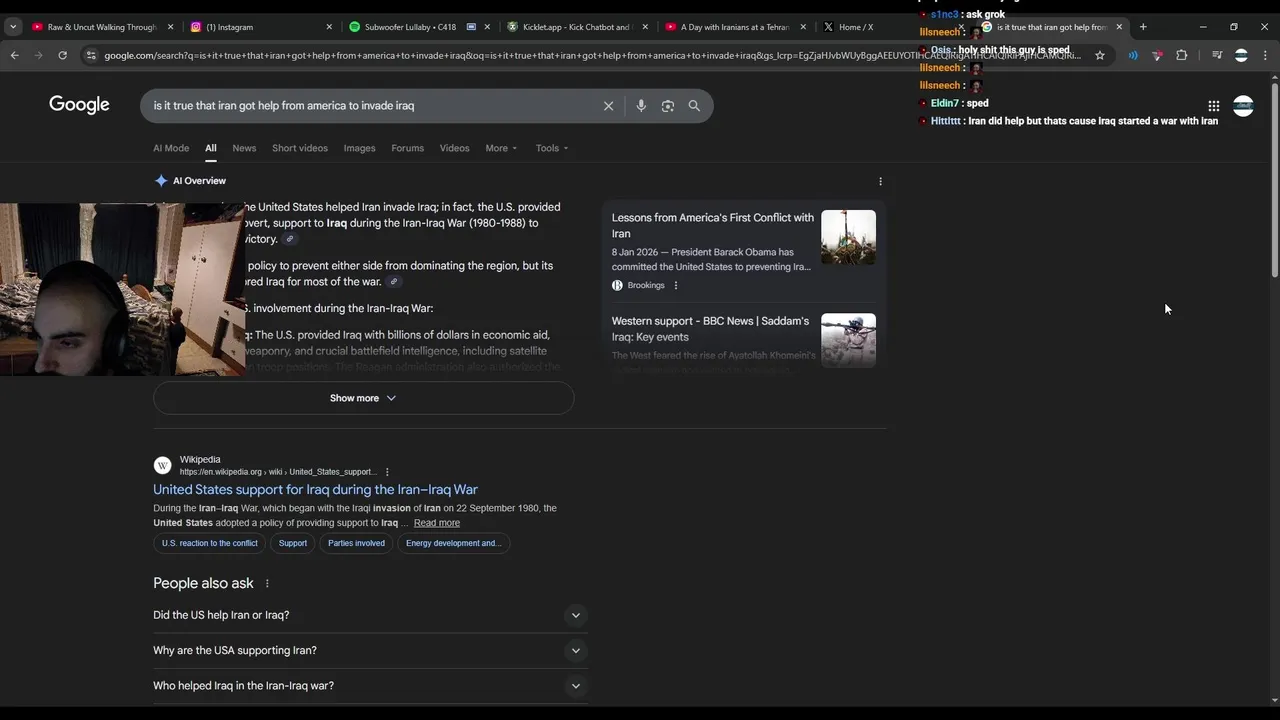Open 'People also ask' three-dot menu
This screenshot has width=1280, height=720.
point(267,583)
